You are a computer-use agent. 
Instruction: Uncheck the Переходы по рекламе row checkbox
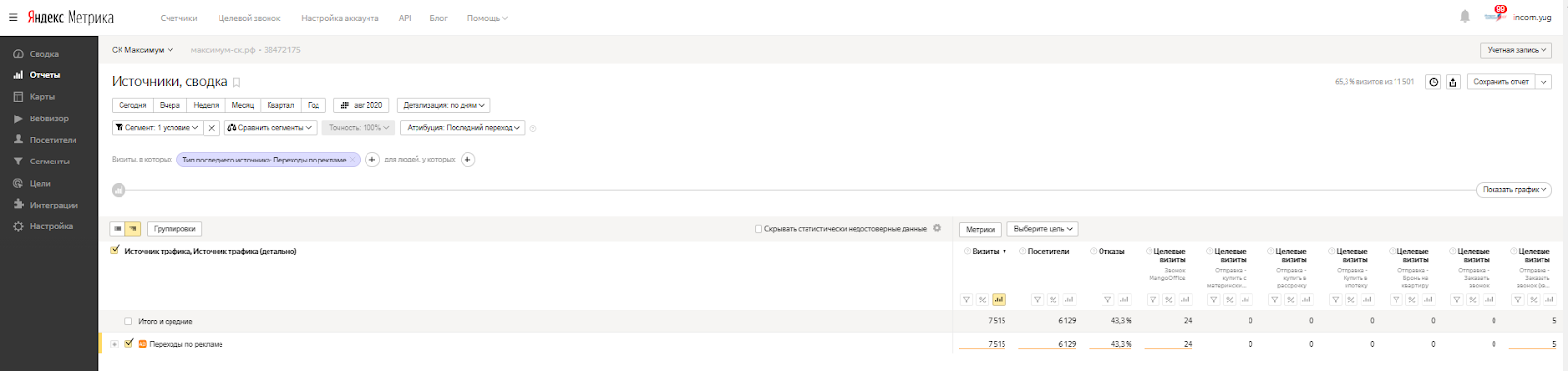[x=129, y=343]
